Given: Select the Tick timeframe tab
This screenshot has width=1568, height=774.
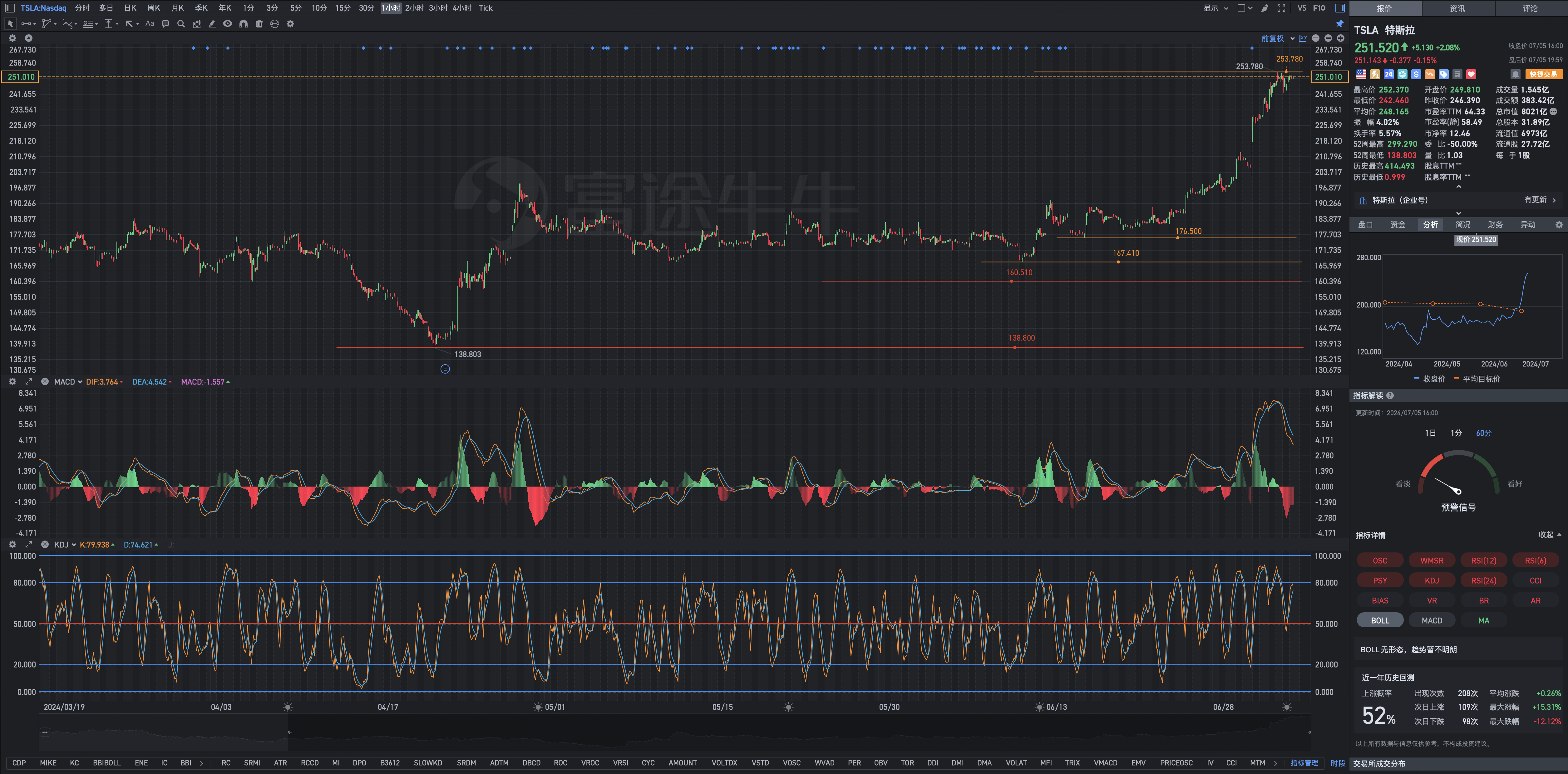Looking at the screenshot, I should (x=485, y=8).
